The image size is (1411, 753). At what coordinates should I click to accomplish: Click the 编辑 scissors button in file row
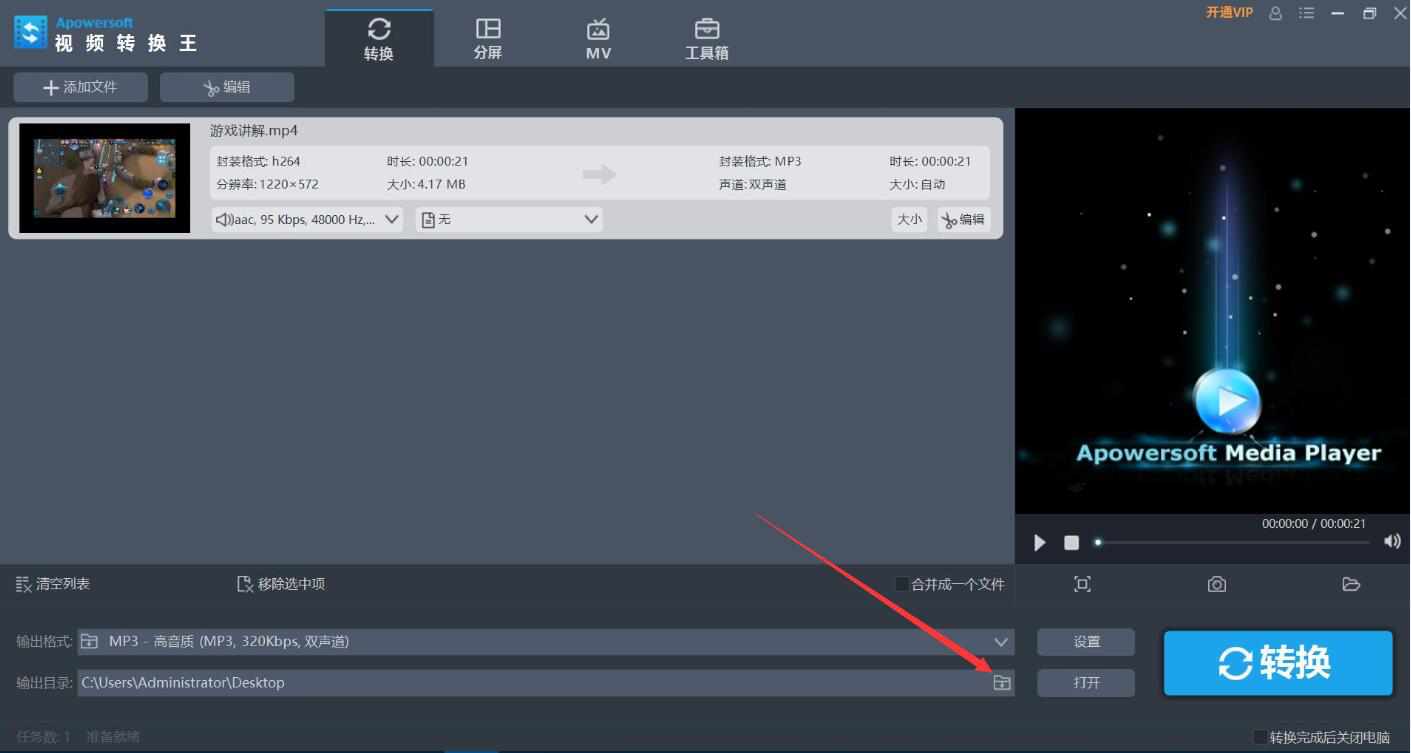(964, 219)
